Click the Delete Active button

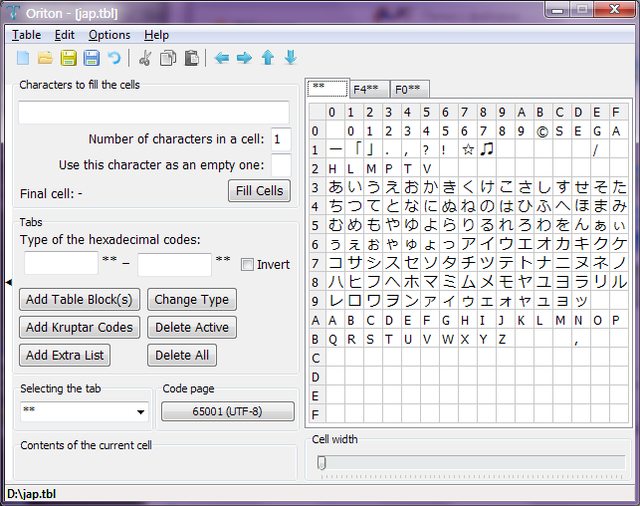click(x=192, y=327)
